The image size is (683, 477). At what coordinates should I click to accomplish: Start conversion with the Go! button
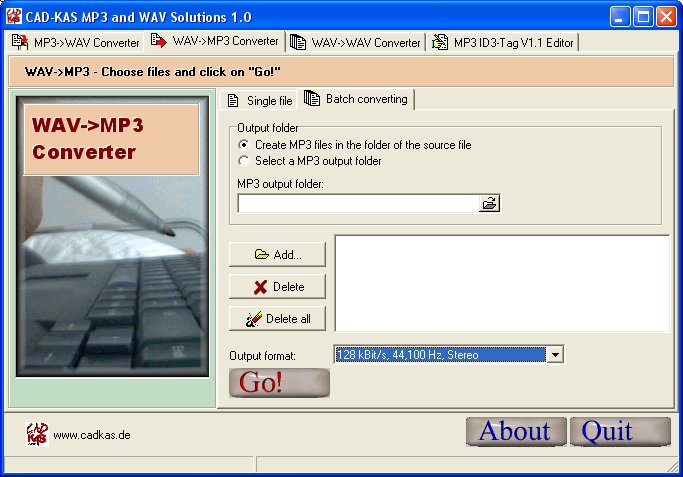point(279,383)
